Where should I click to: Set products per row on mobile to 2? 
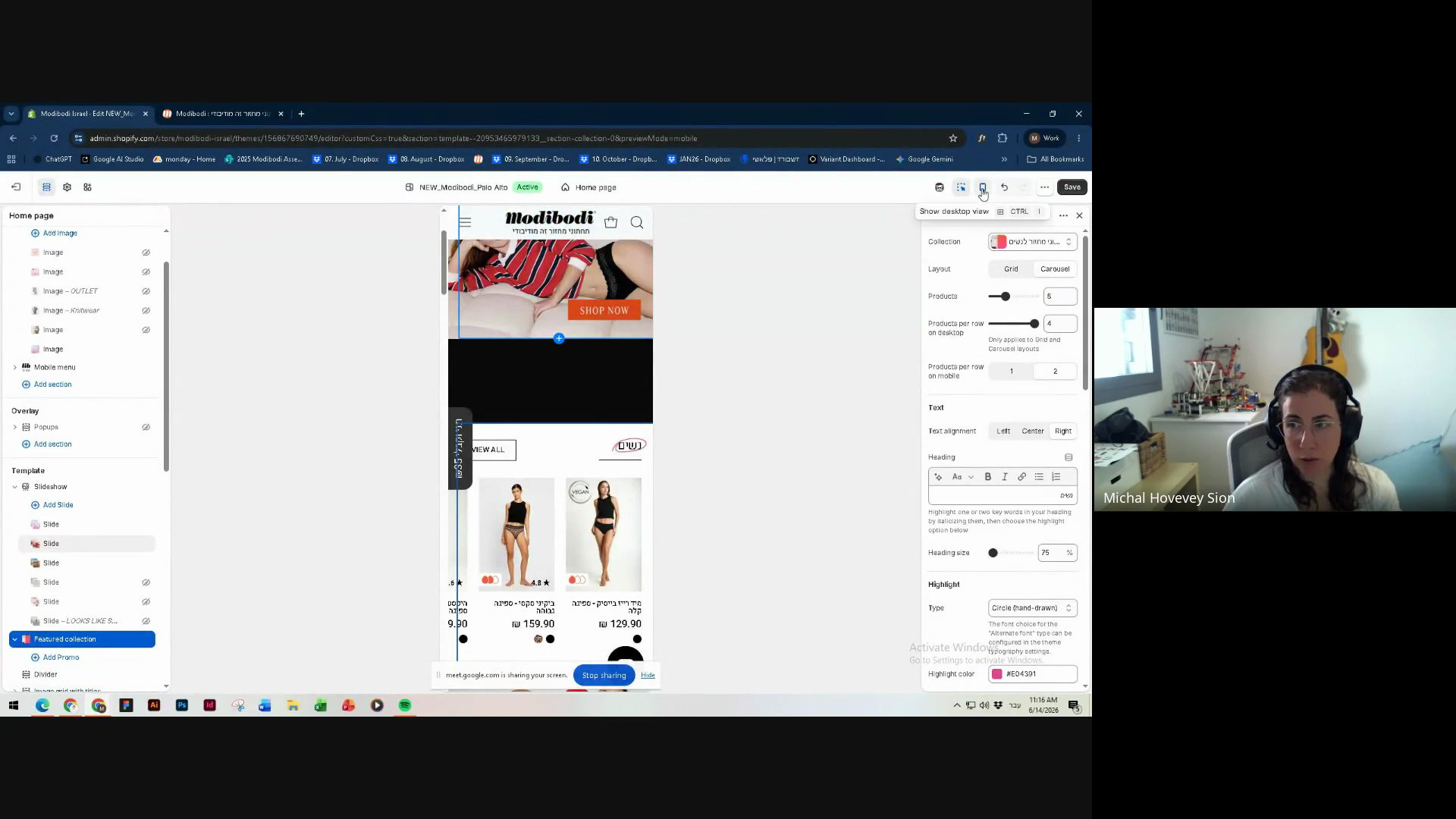click(x=1055, y=372)
